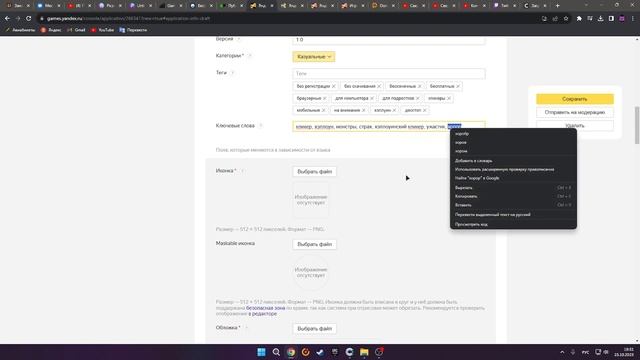Image resolution: width=640 pixels, height=360 pixels.
Task: Click the Удалить button
Action: tap(575, 126)
